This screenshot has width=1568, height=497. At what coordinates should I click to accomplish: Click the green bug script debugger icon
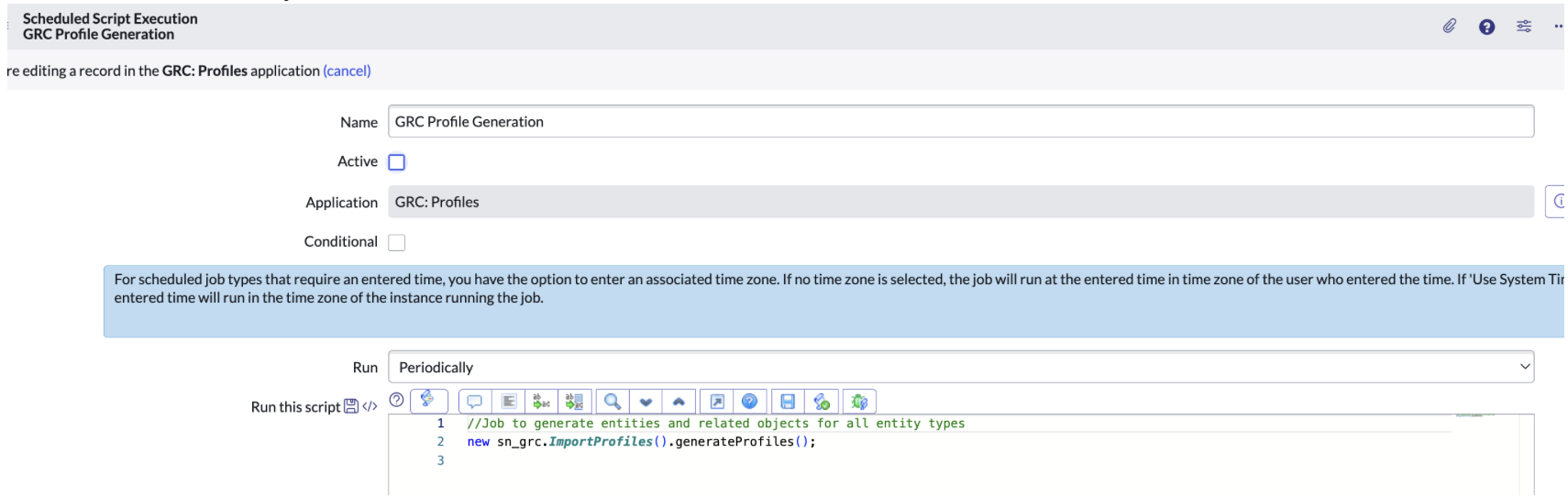859,402
